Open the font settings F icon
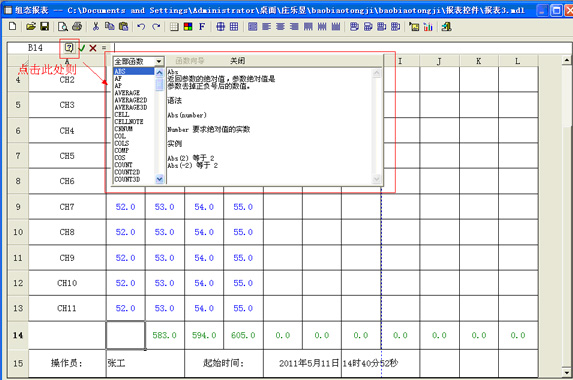The image size is (573, 380). coord(202,26)
